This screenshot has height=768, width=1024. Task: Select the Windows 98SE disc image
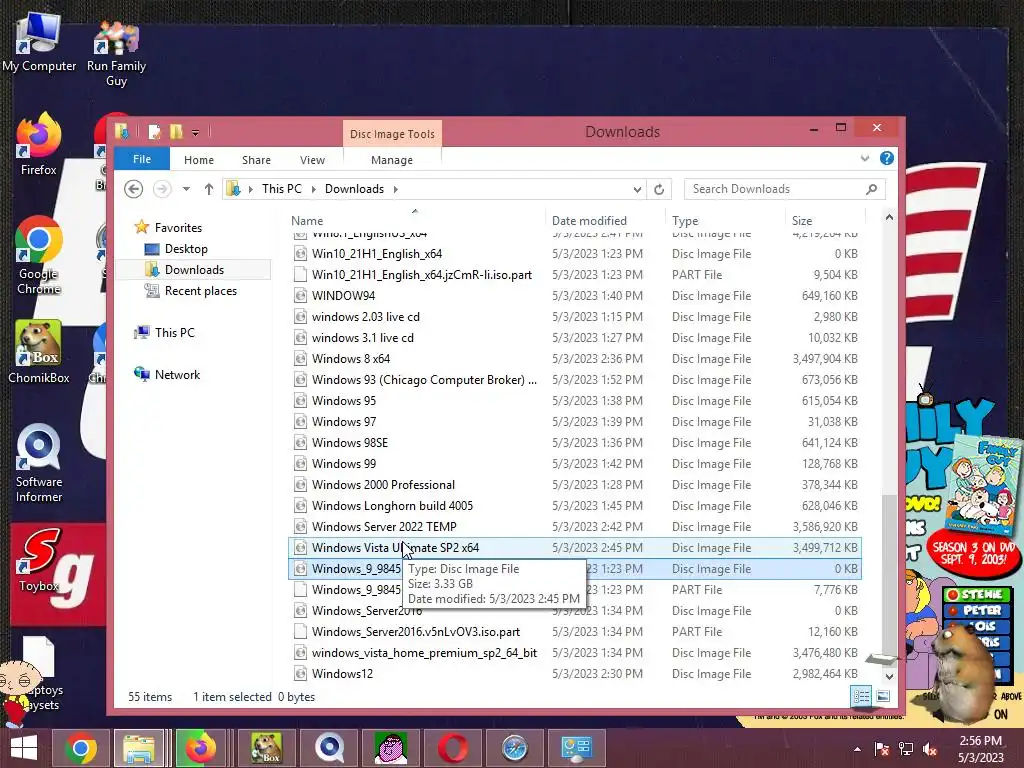tap(575, 443)
